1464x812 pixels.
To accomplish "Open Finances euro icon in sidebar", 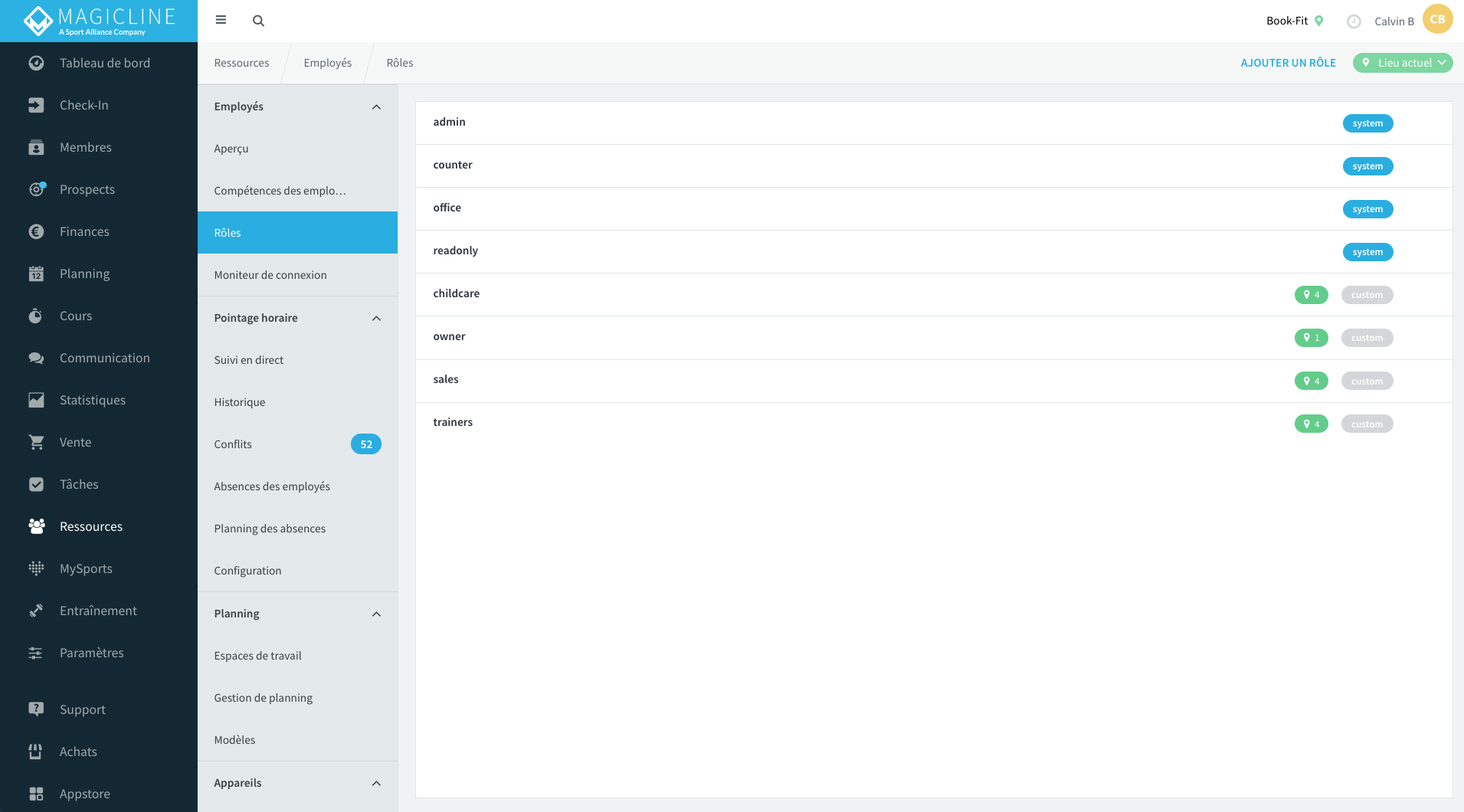I will [x=36, y=231].
